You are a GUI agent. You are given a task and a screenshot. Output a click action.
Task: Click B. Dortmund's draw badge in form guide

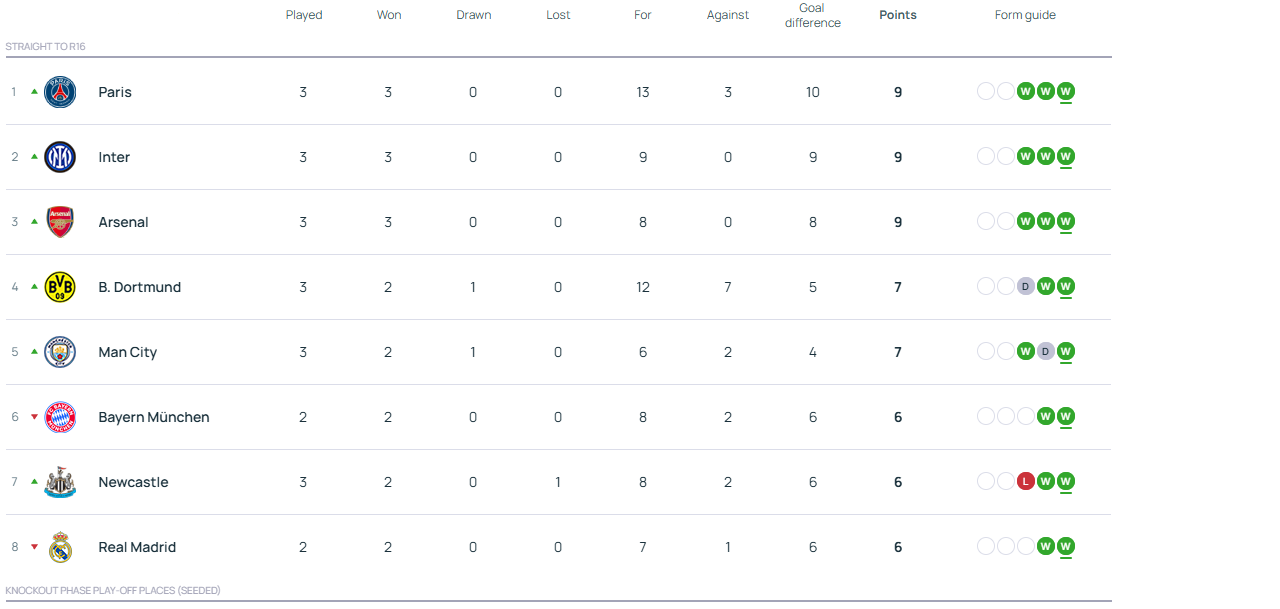click(x=1025, y=287)
